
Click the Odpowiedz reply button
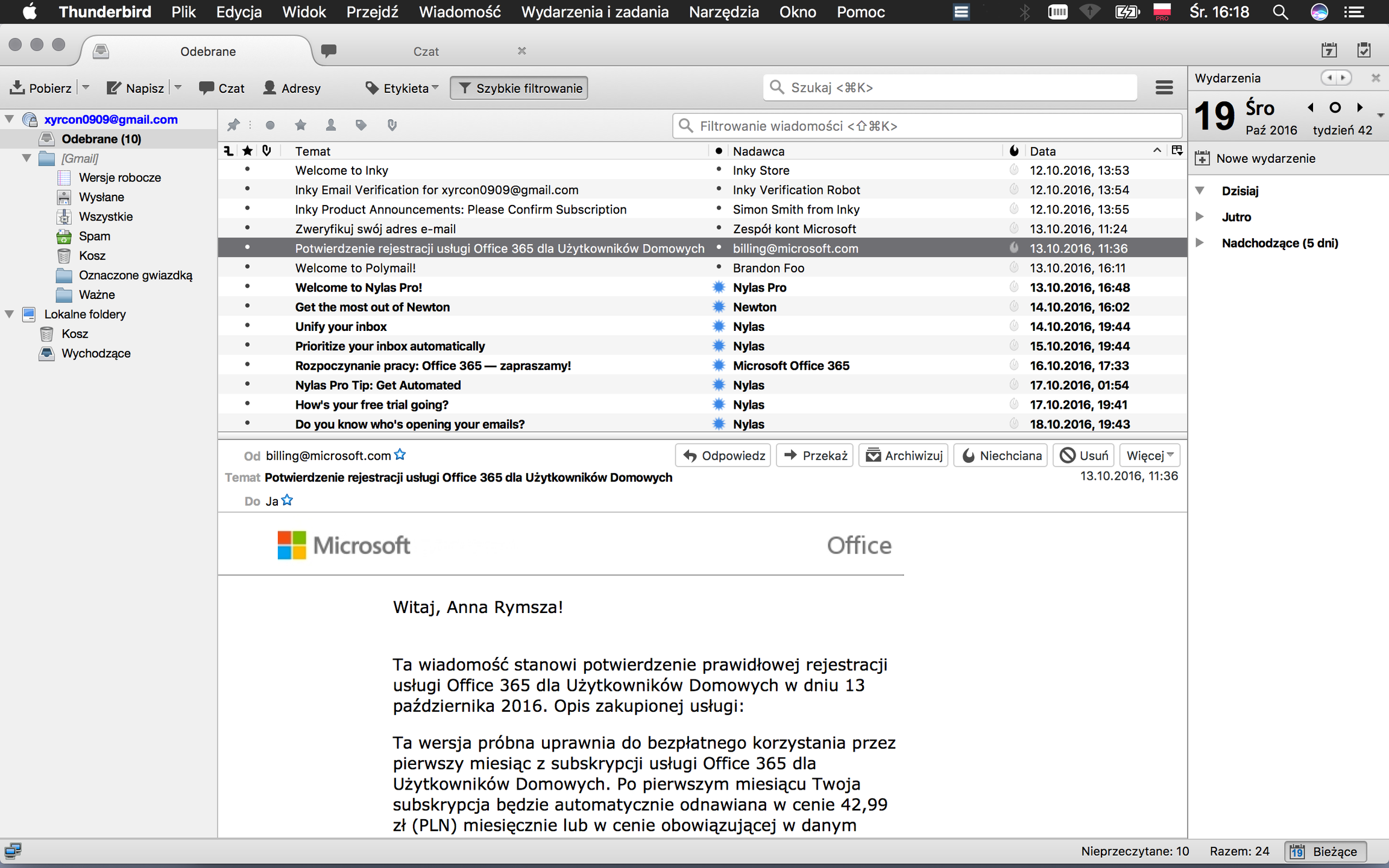[x=723, y=456]
